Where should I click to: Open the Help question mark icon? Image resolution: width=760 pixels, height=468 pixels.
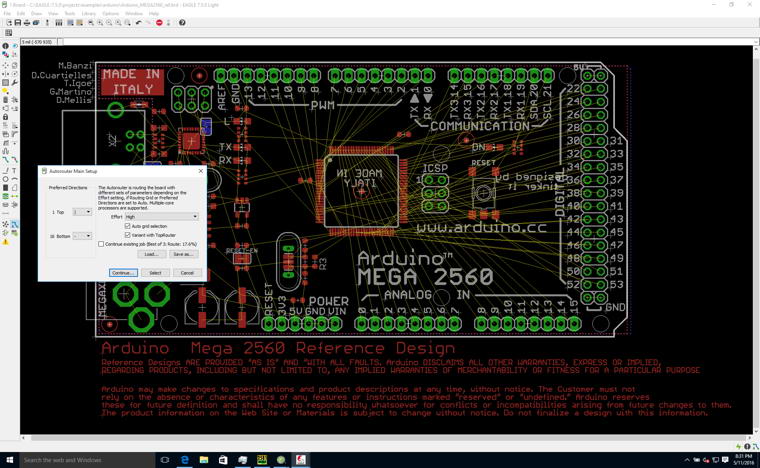point(182,23)
